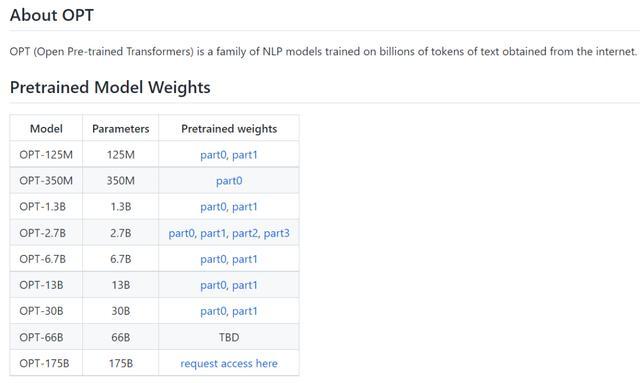
Task: Open part1 link in OPT-2.7B row
Action: click(x=213, y=233)
